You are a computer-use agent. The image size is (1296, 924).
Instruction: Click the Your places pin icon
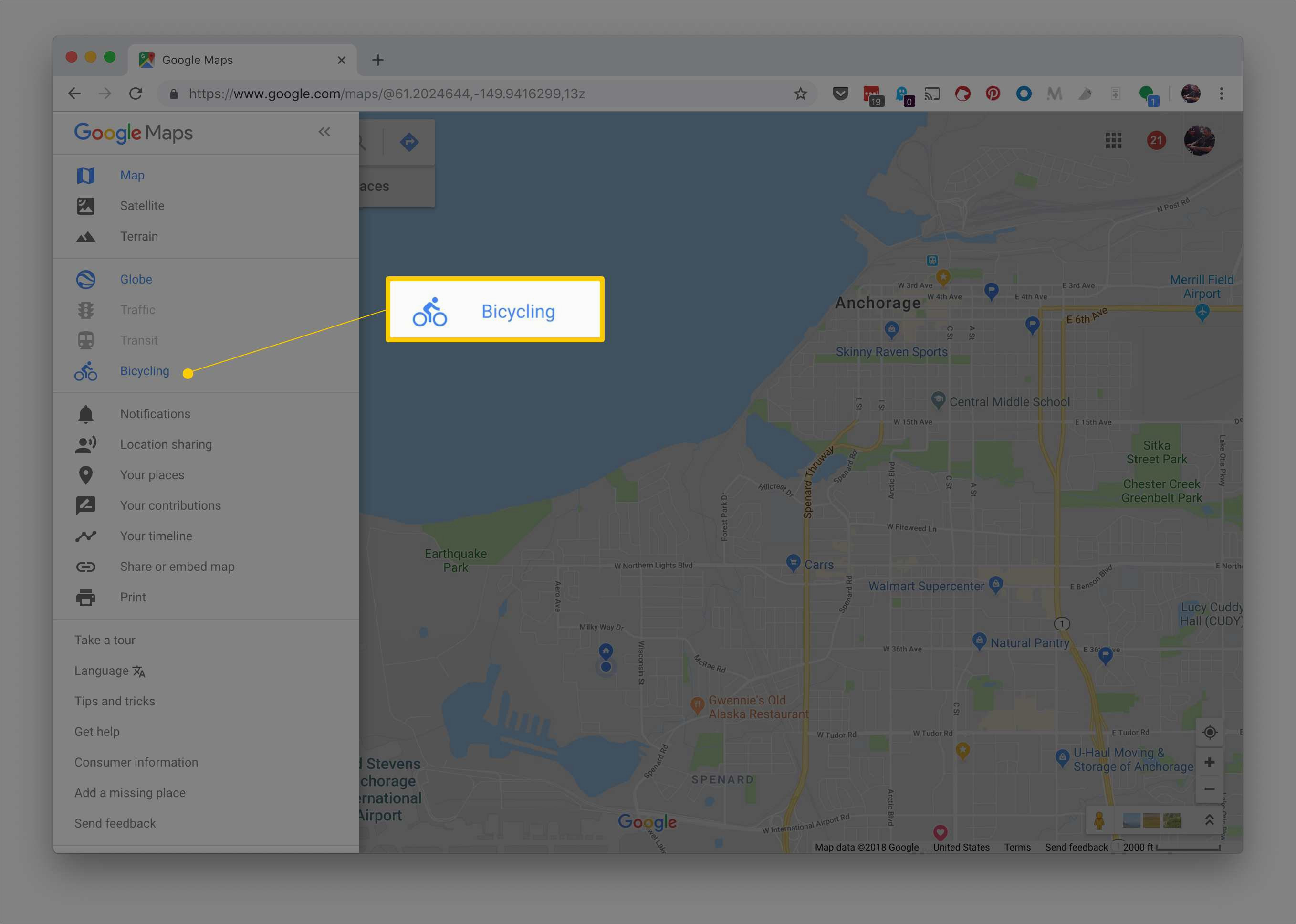click(x=86, y=475)
